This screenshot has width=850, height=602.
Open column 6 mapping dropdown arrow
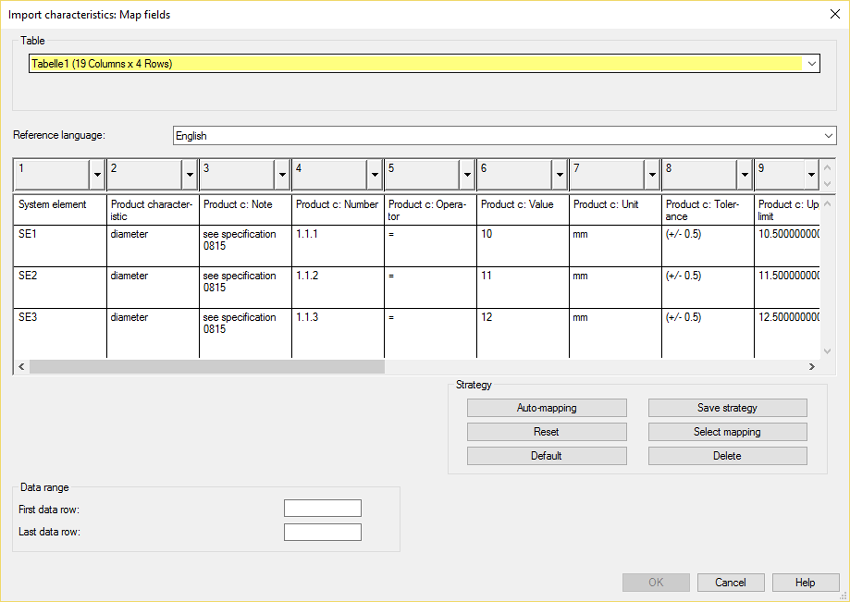pos(559,174)
